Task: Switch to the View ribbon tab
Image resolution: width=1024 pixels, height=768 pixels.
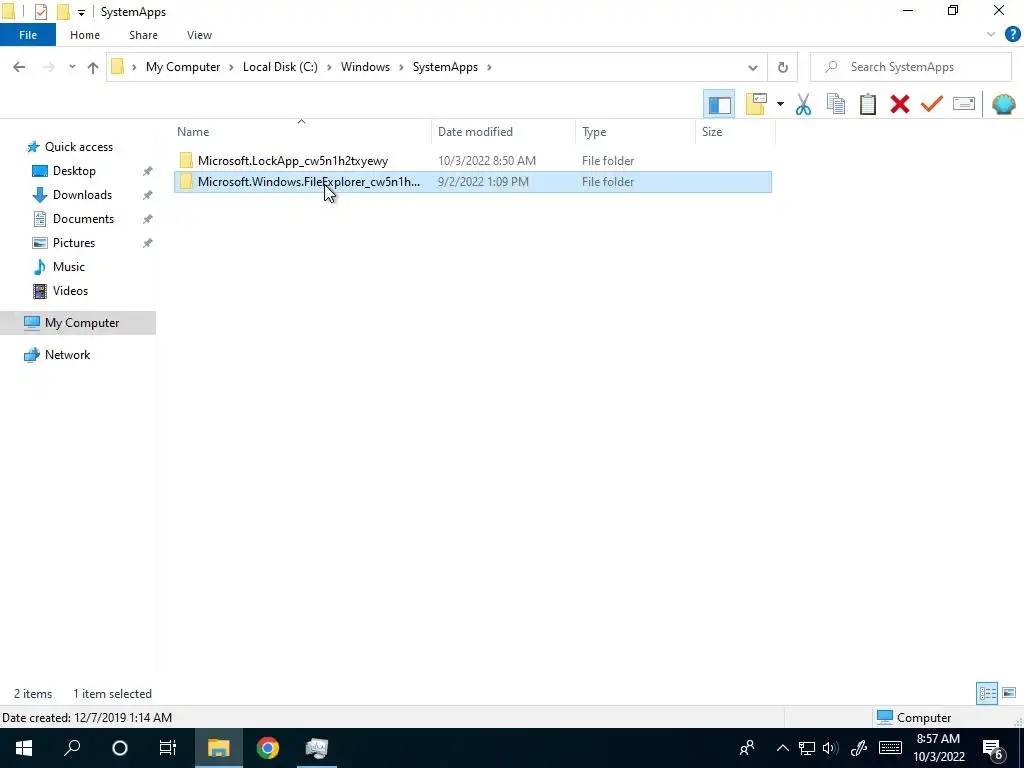Action: (199, 35)
